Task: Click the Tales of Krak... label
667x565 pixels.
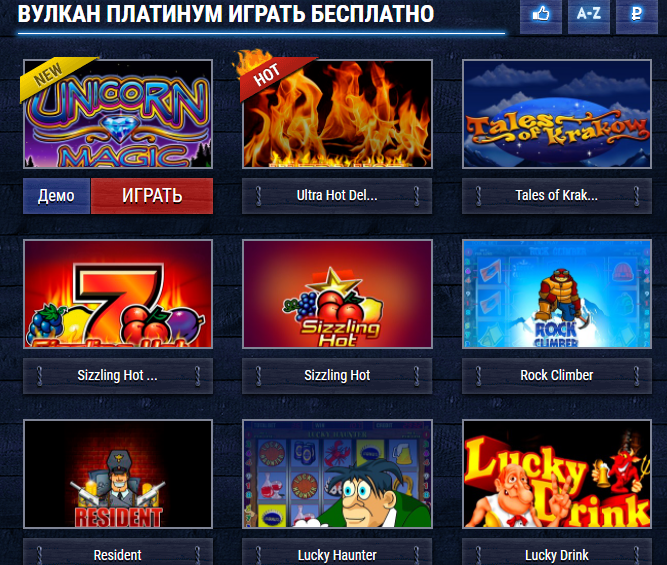Action: pyautogui.click(x=557, y=196)
